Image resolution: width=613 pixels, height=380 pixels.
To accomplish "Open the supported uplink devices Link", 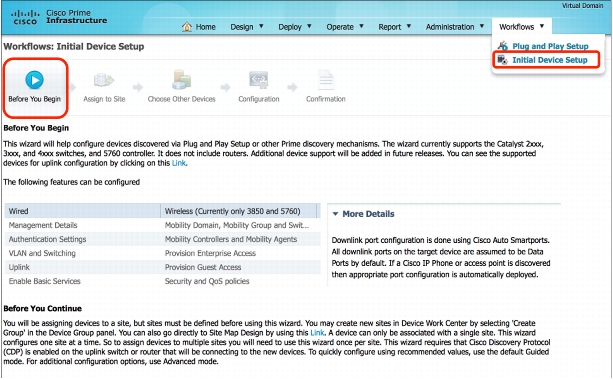I will (x=179, y=163).
